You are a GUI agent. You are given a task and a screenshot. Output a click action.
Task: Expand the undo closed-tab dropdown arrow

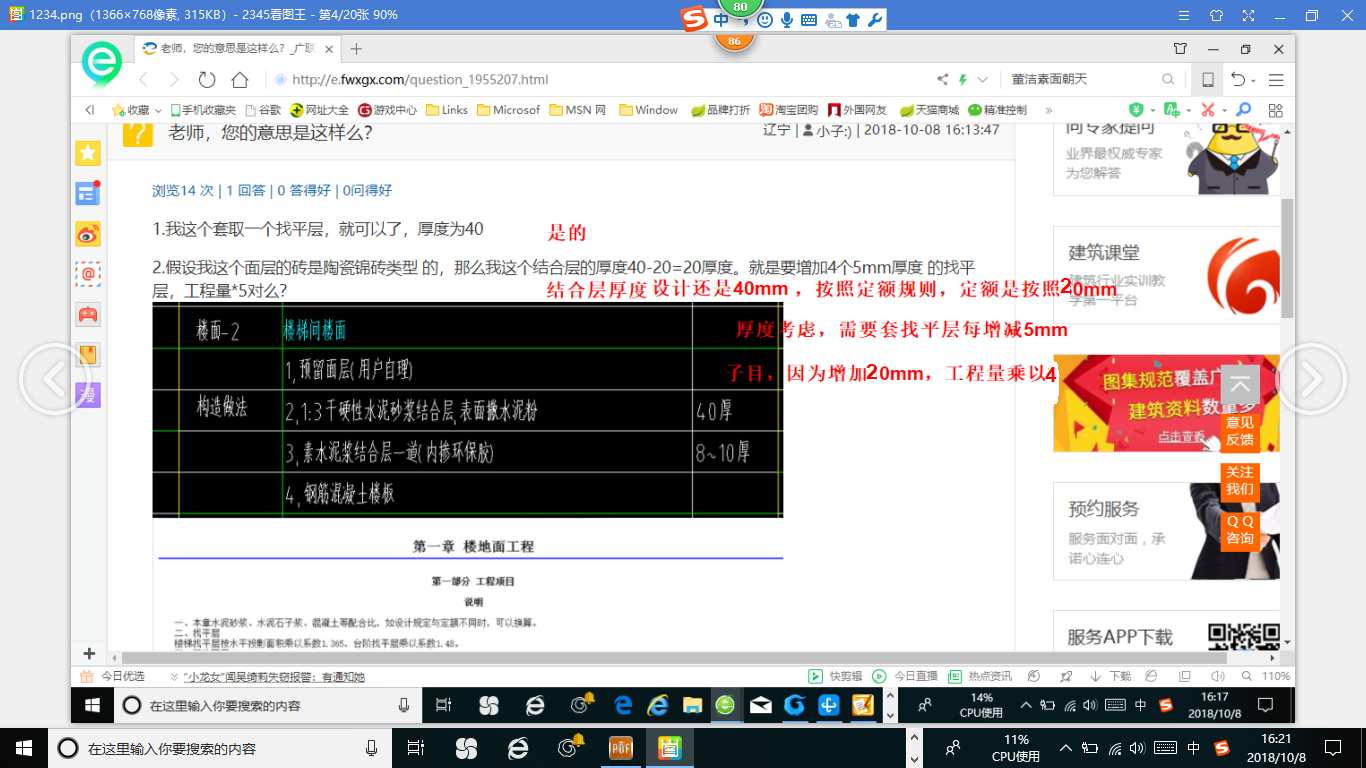point(1255,80)
